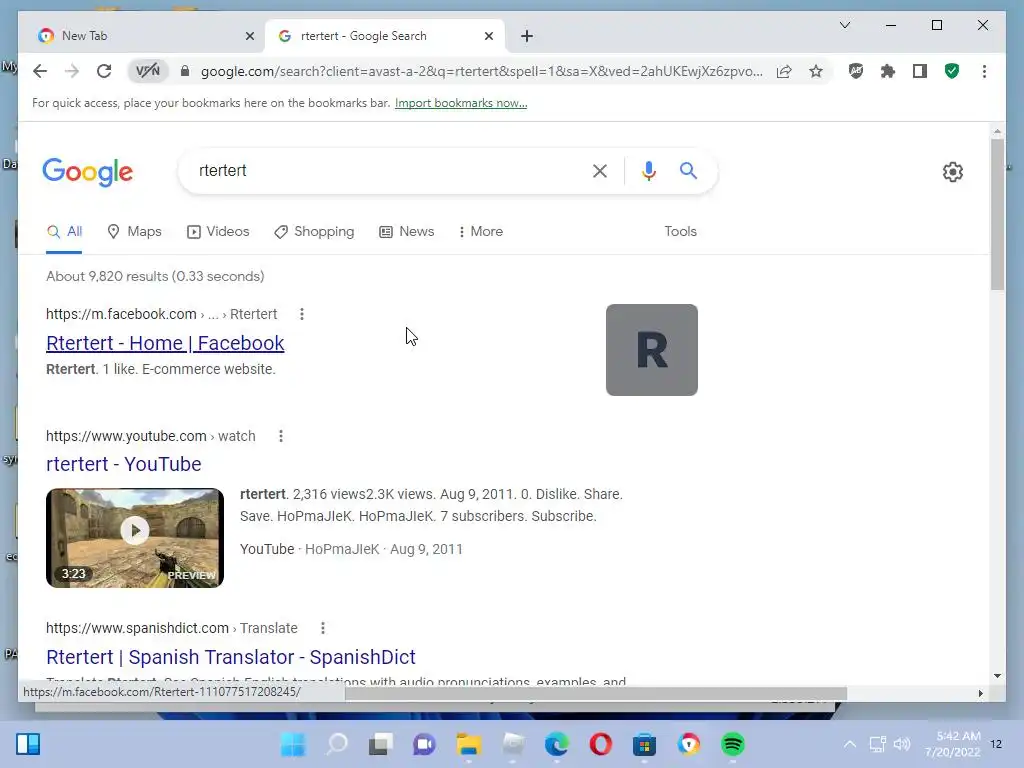Viewport: 1024px width, 768px height.
Task: Open Rtertert - Home | Facebook result
Action: [165, 344]
